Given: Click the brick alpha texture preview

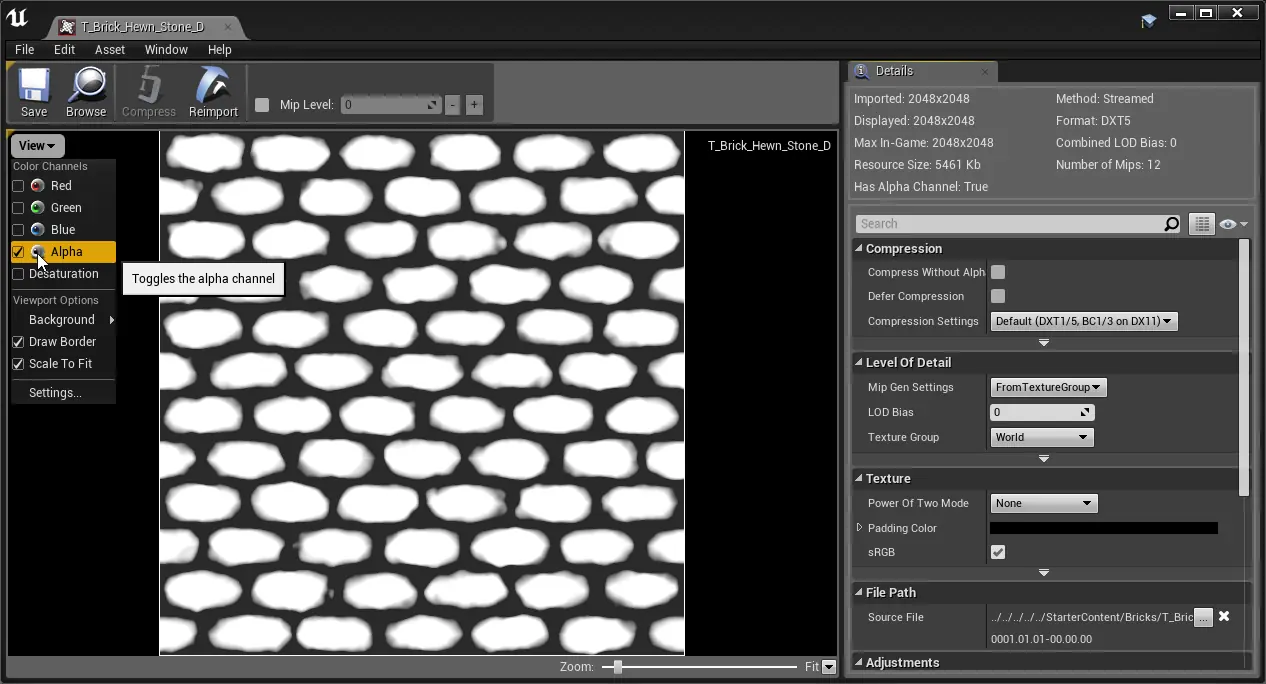Looking at the screenshot, I should pyautogui.click(x=422, y=393).
